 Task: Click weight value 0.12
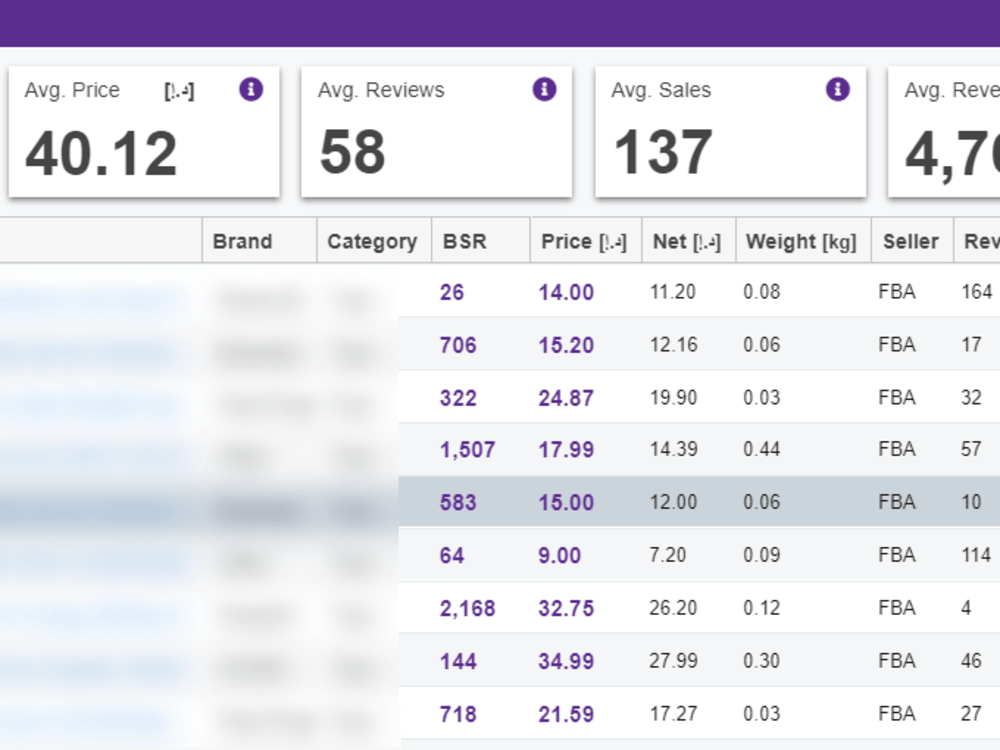[761, 607]
